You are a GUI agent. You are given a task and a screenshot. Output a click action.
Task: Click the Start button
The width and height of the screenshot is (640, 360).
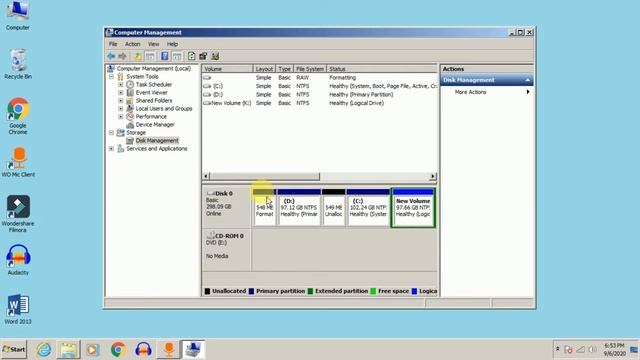tap(13, 349)
